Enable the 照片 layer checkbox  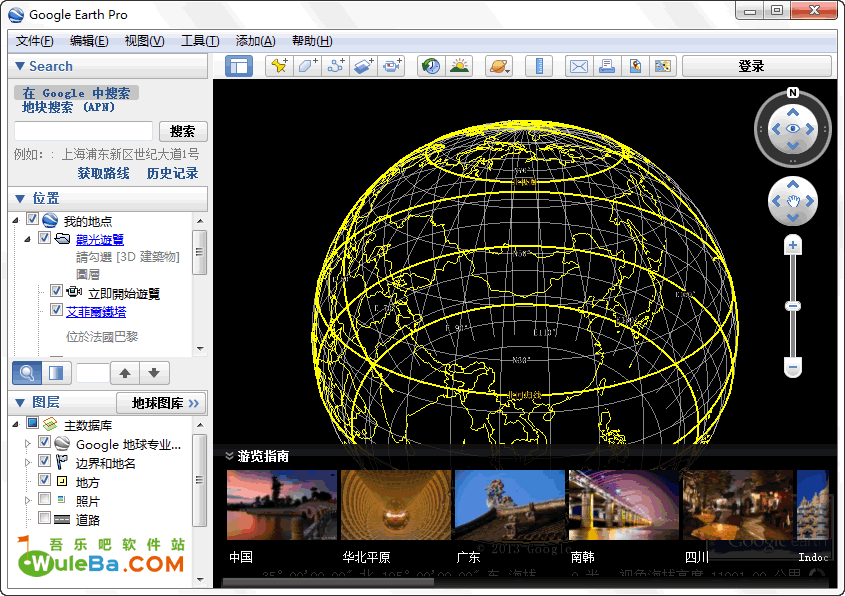click(x=45, y=498)
